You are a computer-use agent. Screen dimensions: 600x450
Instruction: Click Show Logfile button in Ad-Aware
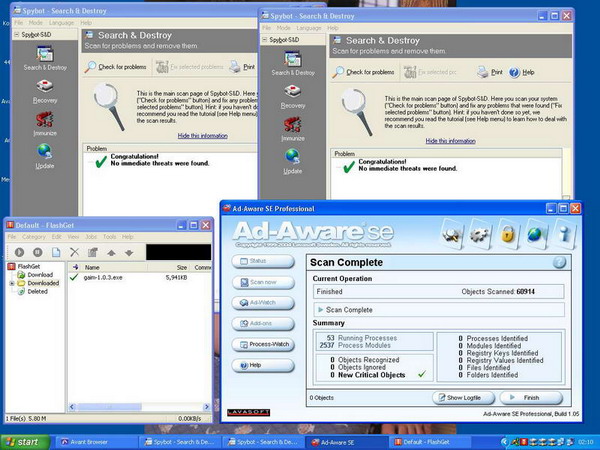(464, 398)
